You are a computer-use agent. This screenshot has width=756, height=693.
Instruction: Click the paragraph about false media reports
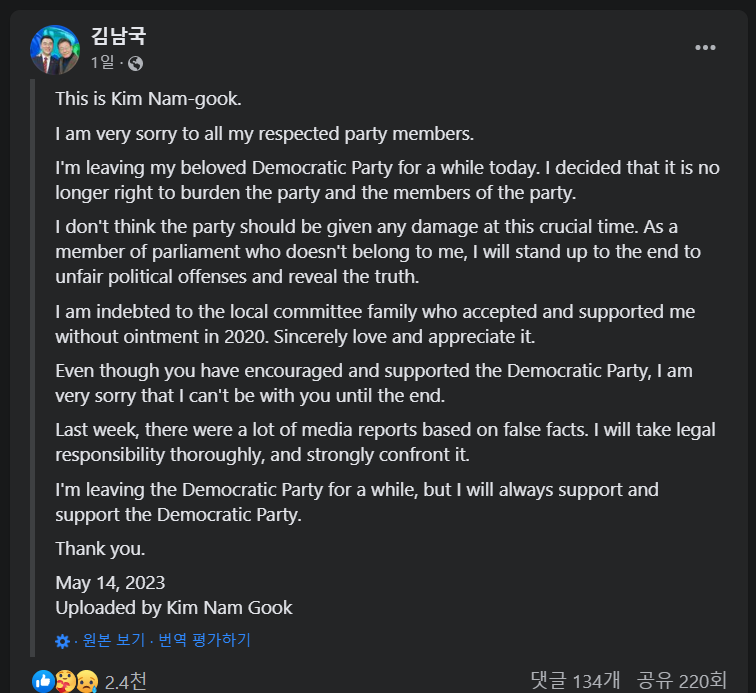pyautogui.click(x=385, y=442)
